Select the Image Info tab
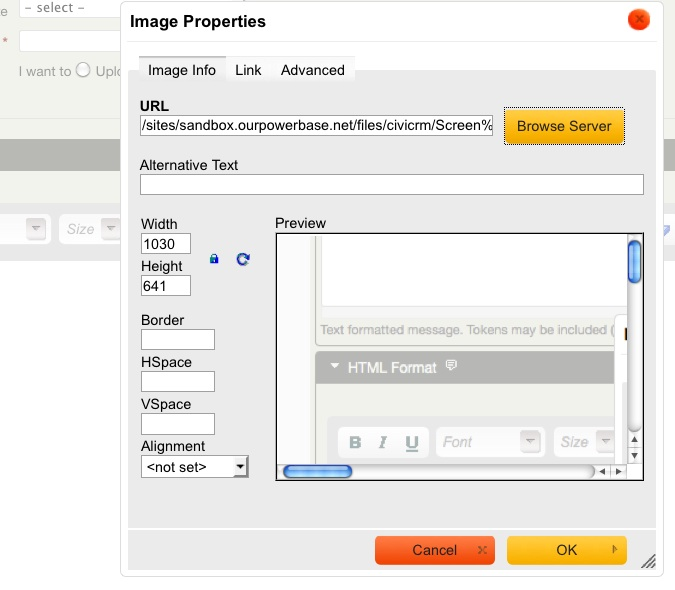 coord(182,70)
